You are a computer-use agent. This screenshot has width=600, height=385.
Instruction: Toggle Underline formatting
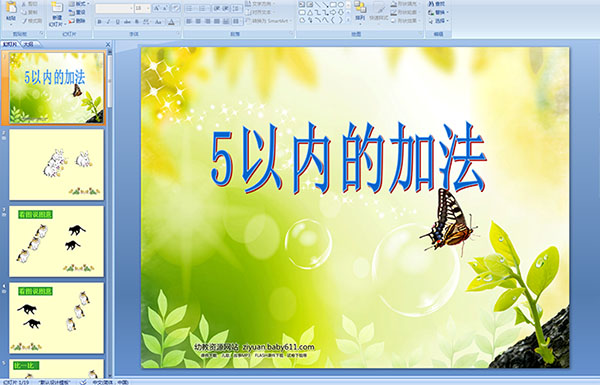[117, 22]
